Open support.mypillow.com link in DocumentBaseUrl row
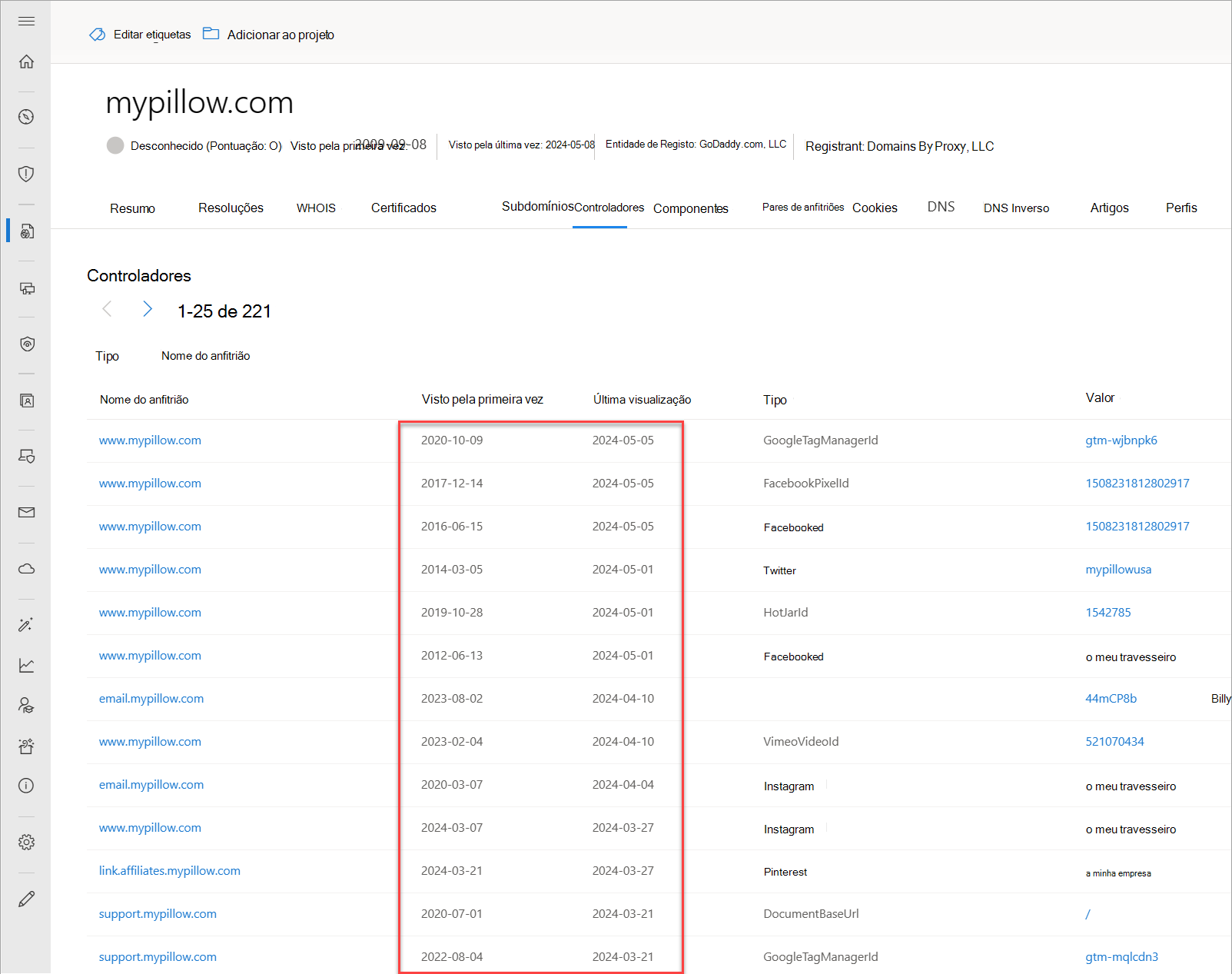 [x=158, y=914]
